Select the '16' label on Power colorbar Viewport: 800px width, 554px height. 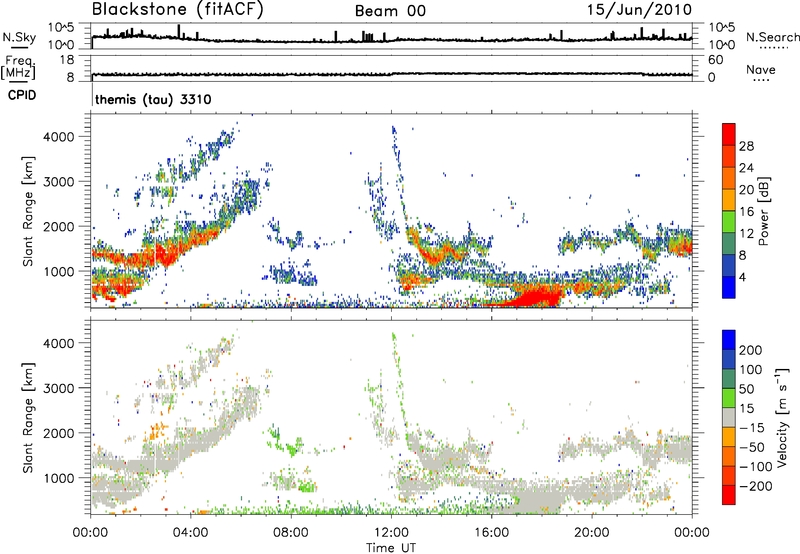746,211
